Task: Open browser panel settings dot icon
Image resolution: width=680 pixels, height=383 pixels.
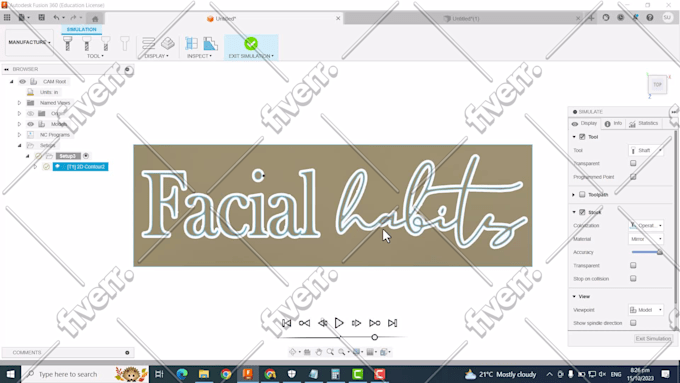Action: click(x=128, y=69)
